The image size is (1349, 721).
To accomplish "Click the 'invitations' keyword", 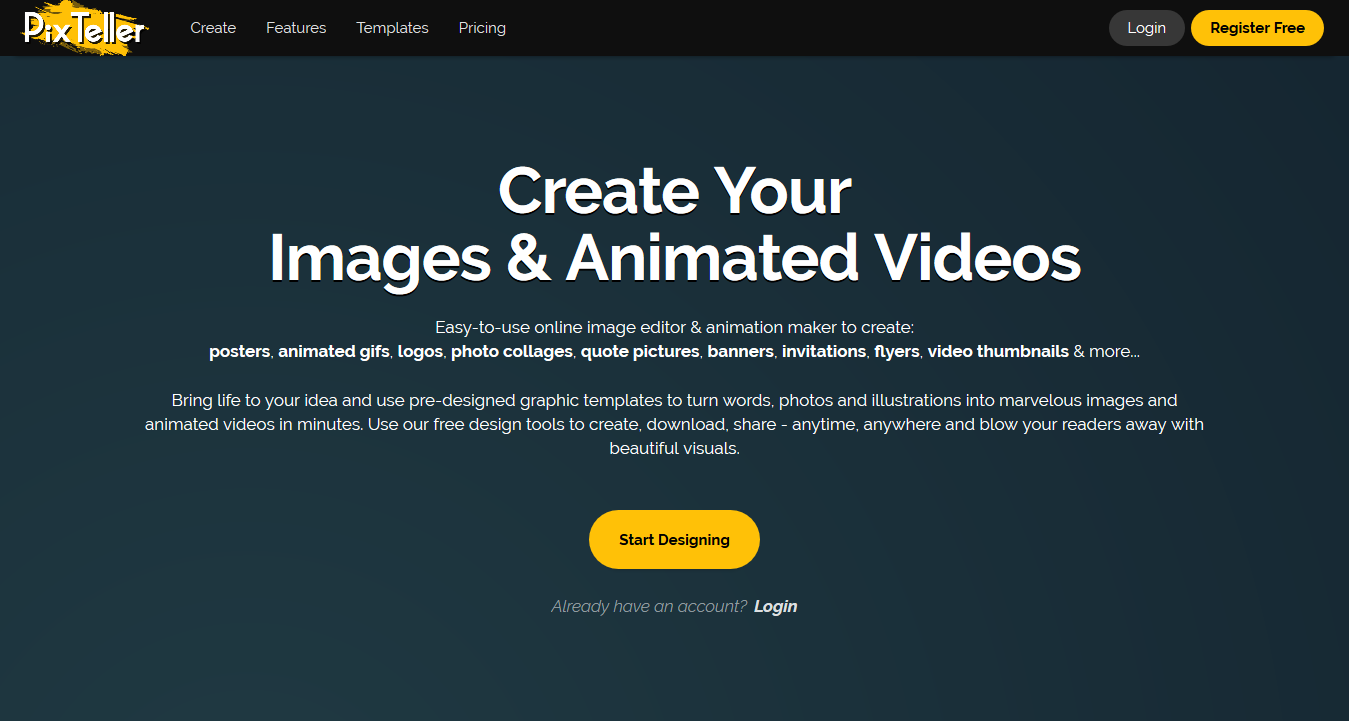I will pos(824,352).
